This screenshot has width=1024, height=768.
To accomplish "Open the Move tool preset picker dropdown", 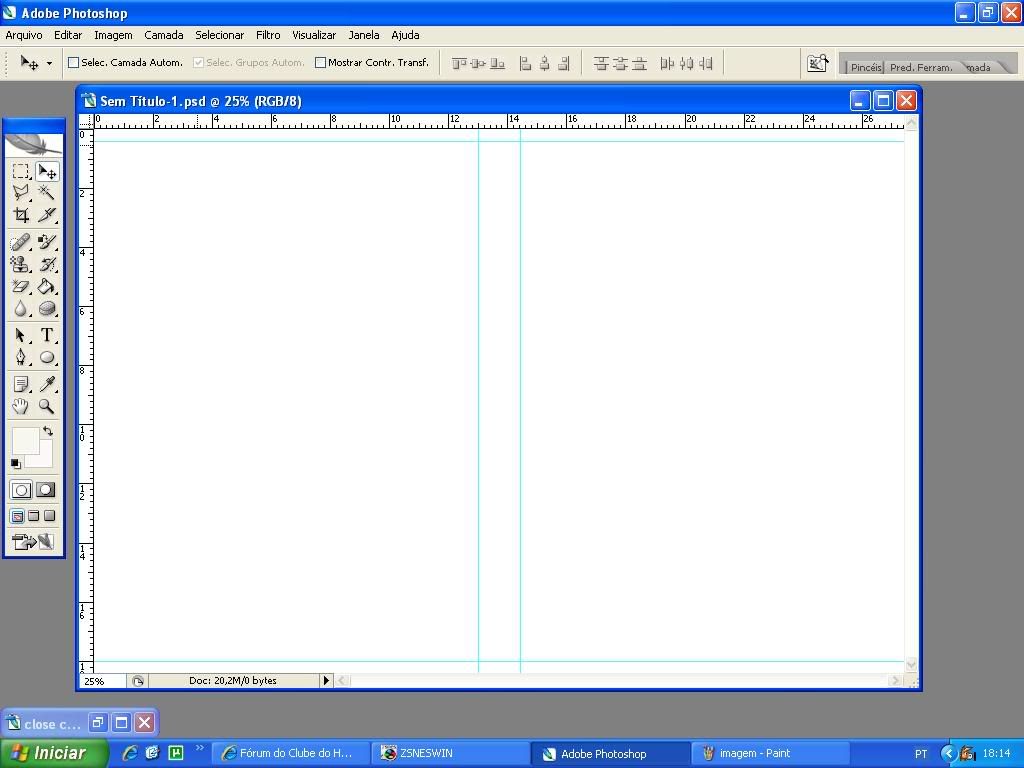I will click(49, 64).
